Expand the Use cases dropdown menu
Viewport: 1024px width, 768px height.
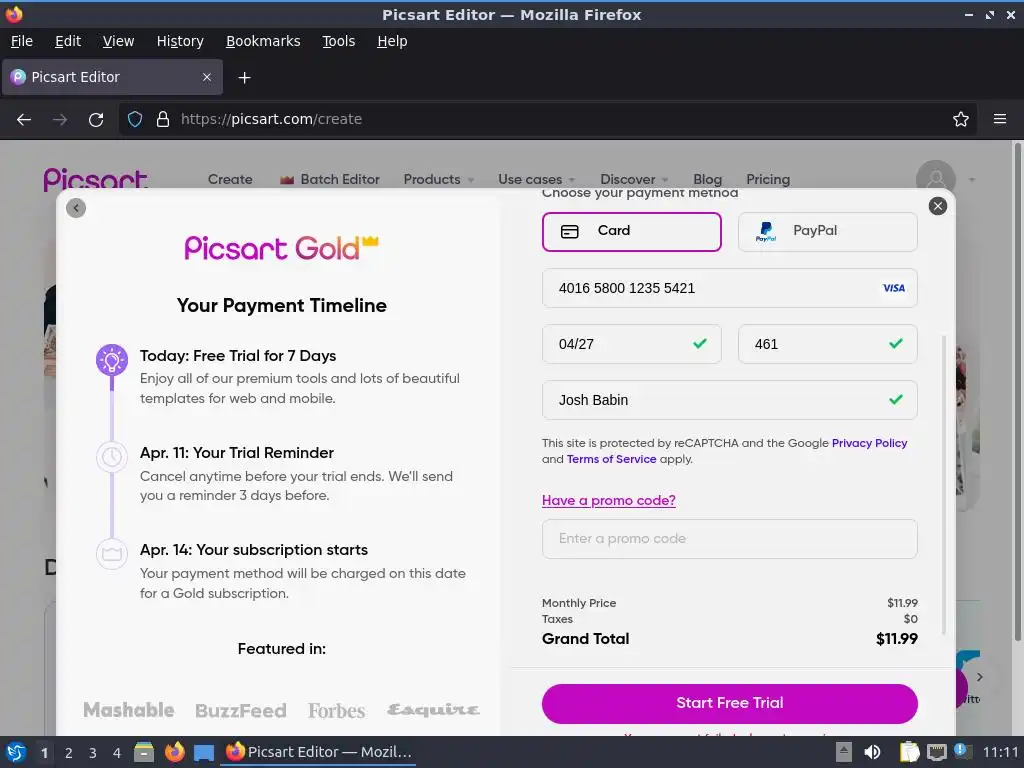click(536, 179)
